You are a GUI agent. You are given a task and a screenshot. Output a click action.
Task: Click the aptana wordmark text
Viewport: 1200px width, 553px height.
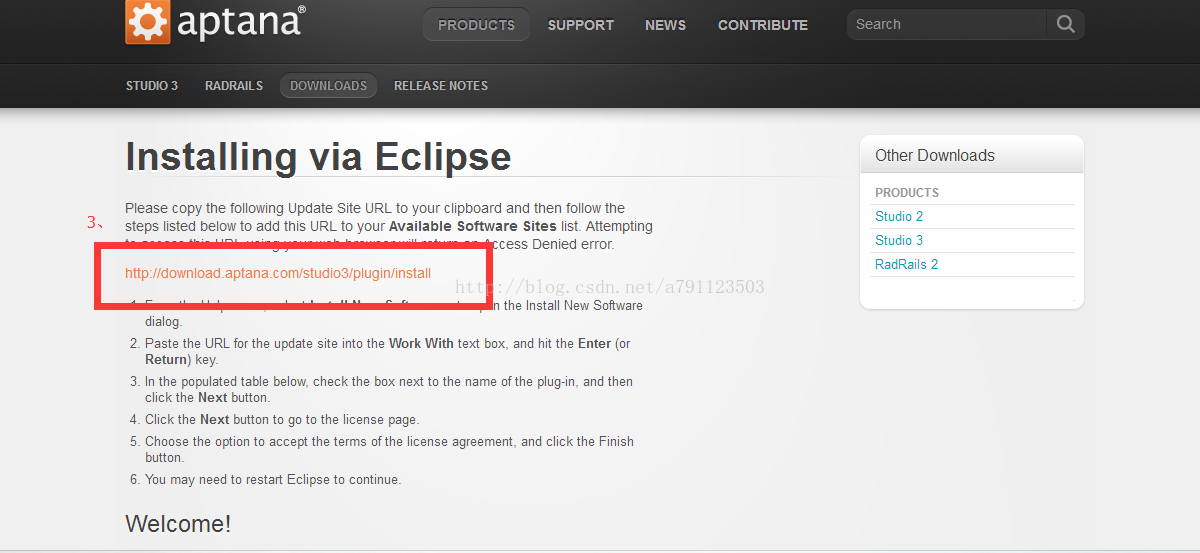[x=241, y=23]
